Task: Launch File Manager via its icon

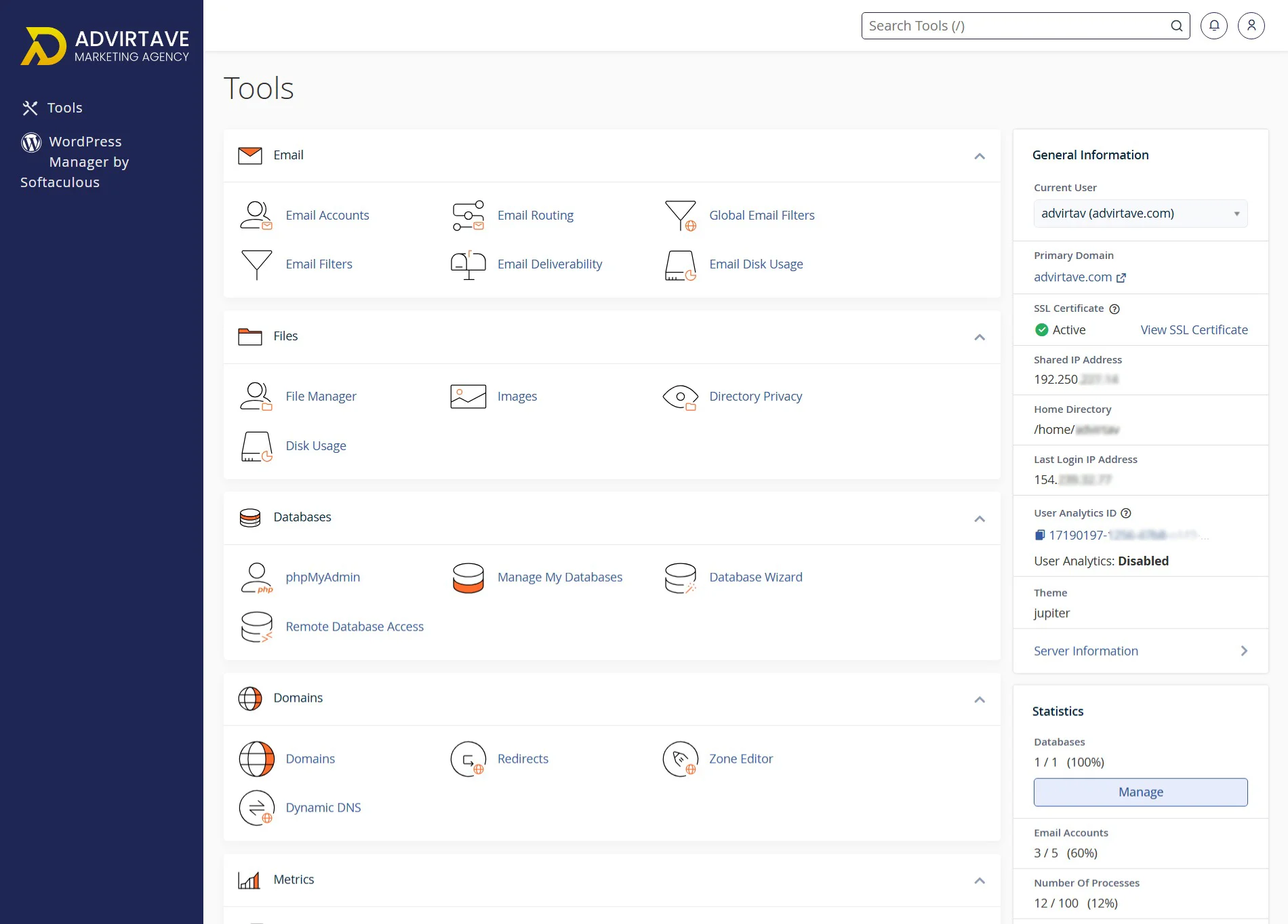Action: point(256,397)
